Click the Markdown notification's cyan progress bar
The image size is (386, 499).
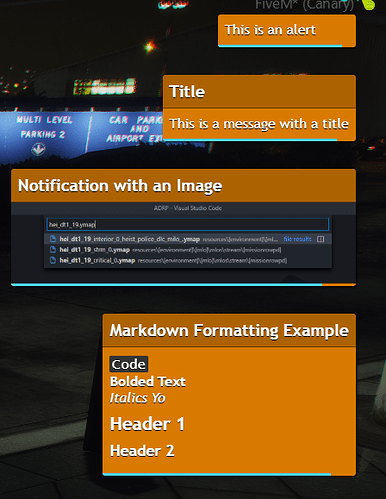217,474
